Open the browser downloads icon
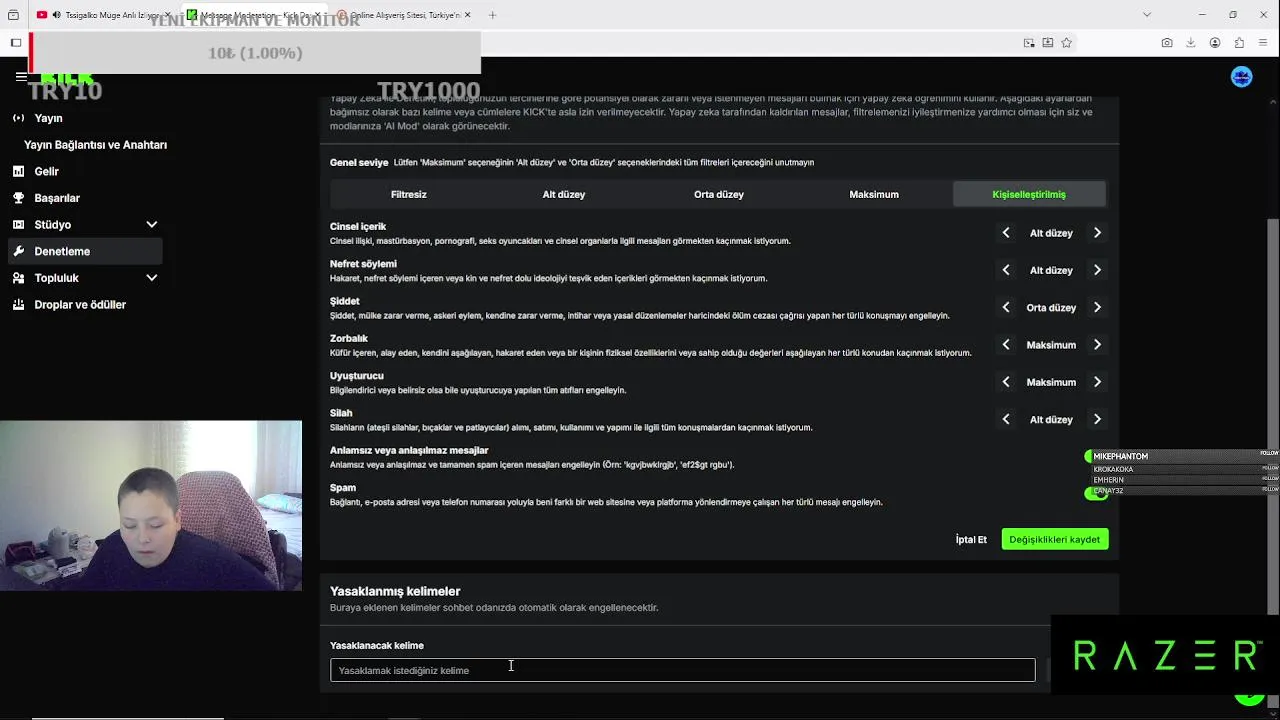The height and width of the screenshot is (720, 1280). click(1190, 43)
